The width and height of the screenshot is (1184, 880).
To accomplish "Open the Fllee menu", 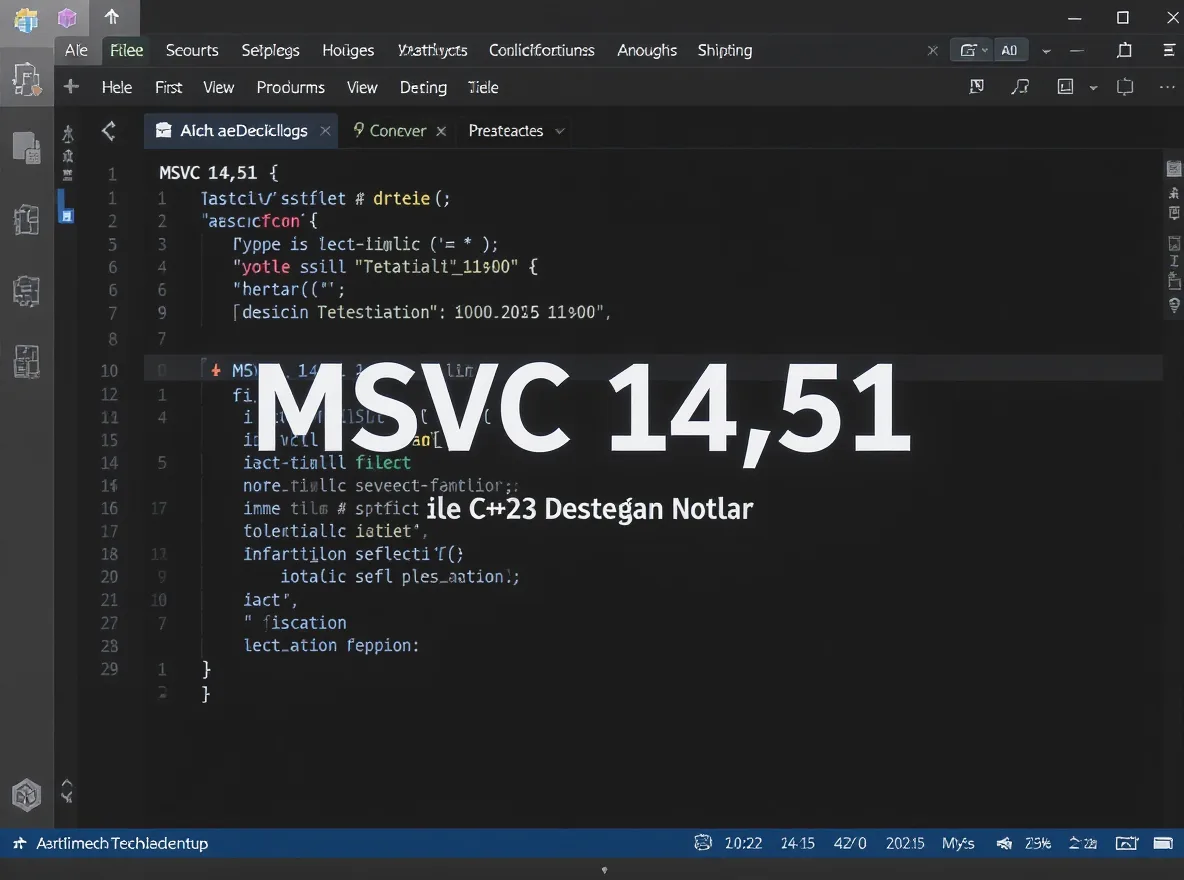I will pyautogui.click(x=127, y=50).
